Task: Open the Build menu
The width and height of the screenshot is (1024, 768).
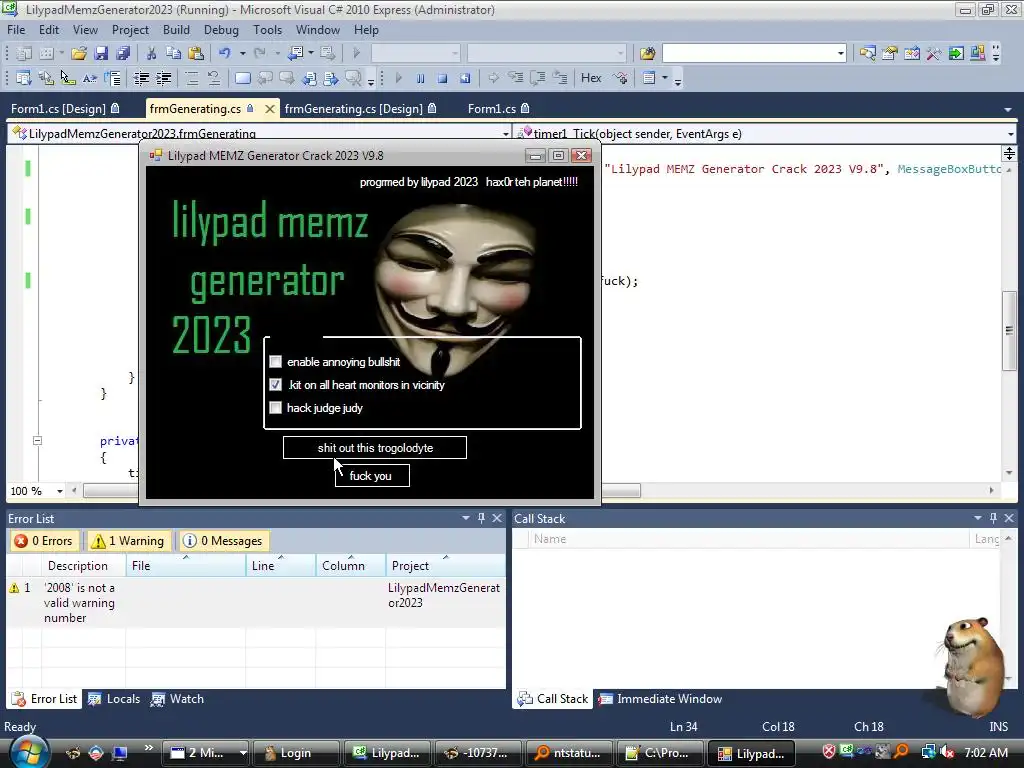Action: 176,30
